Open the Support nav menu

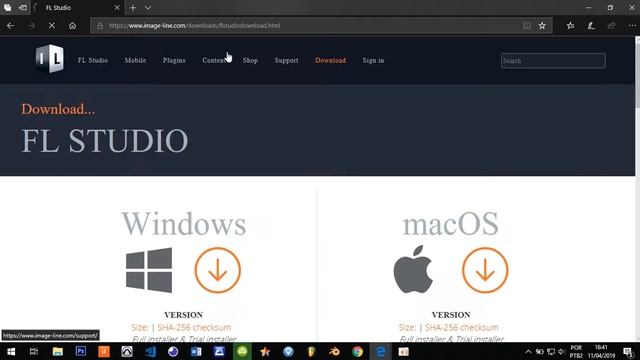pyautogui.click(x=286, y=60)
